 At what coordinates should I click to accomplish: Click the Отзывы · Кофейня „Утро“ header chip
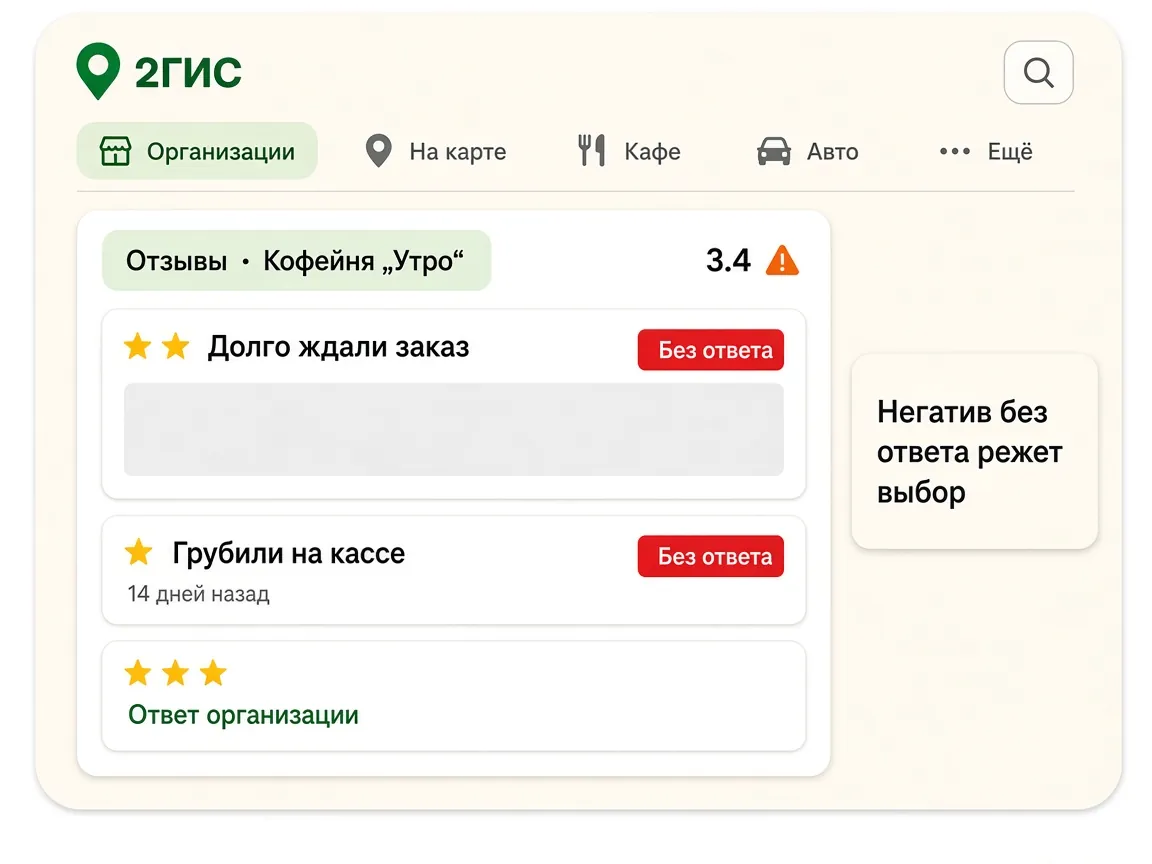coord(296,260)
